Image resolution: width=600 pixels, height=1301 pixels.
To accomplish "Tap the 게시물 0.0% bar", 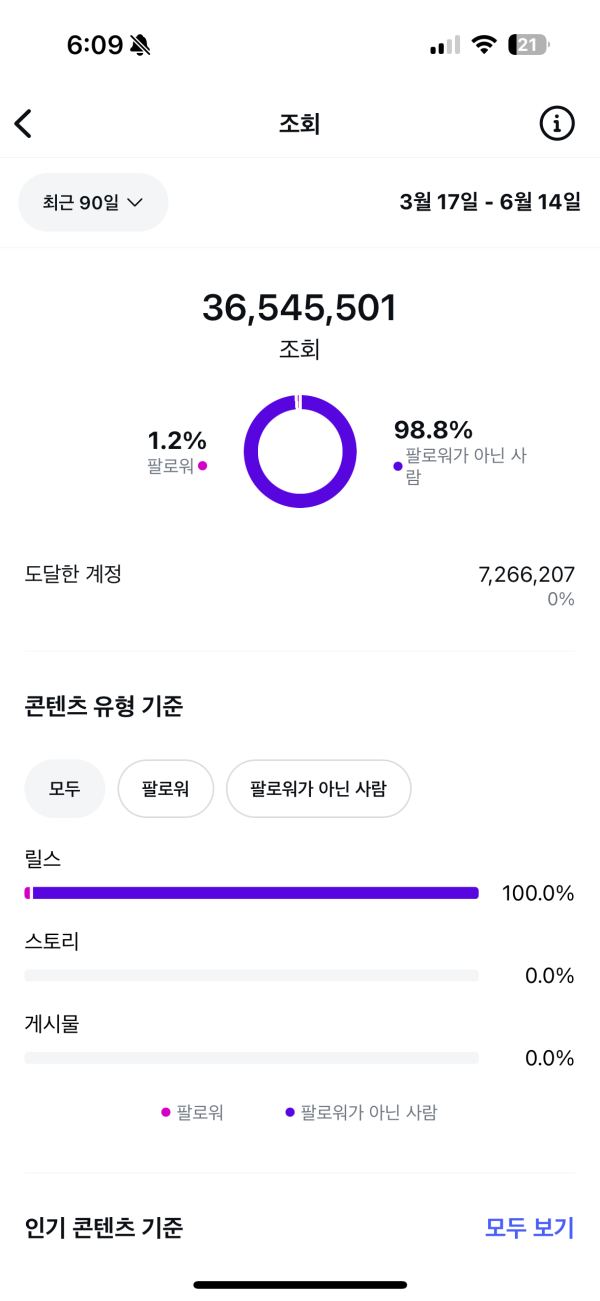I will [252, 1058].
